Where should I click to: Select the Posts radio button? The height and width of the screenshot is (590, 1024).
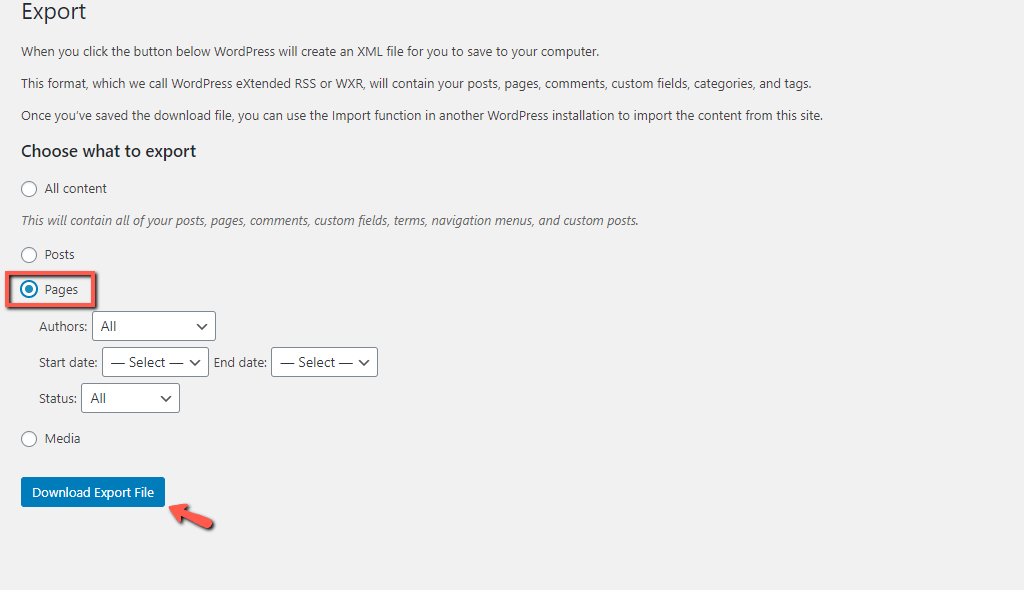[29, 255]
